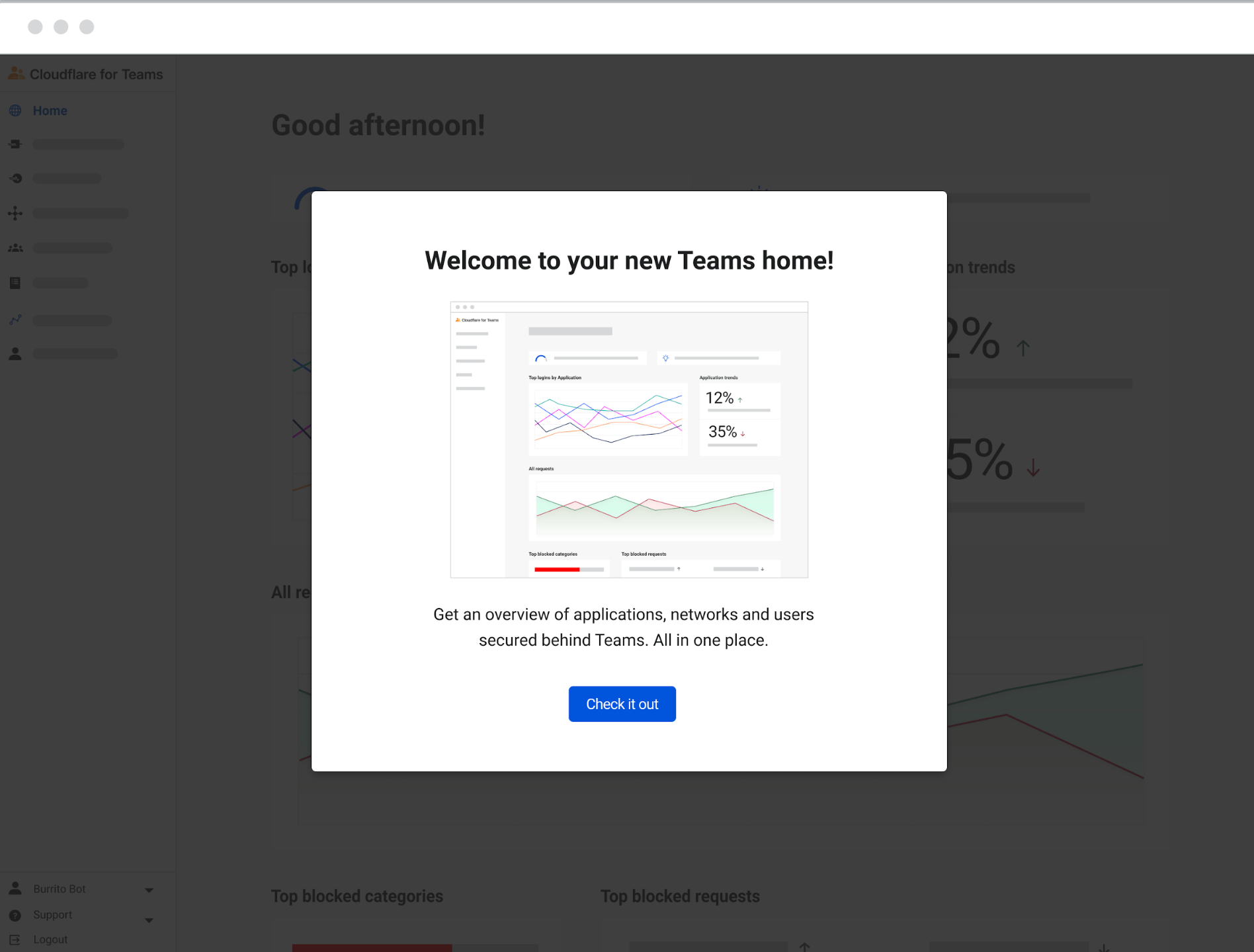Click the single-person icon above Burrito Bot section
This screenshot has height=952, width=1254.
pos(15,354)
